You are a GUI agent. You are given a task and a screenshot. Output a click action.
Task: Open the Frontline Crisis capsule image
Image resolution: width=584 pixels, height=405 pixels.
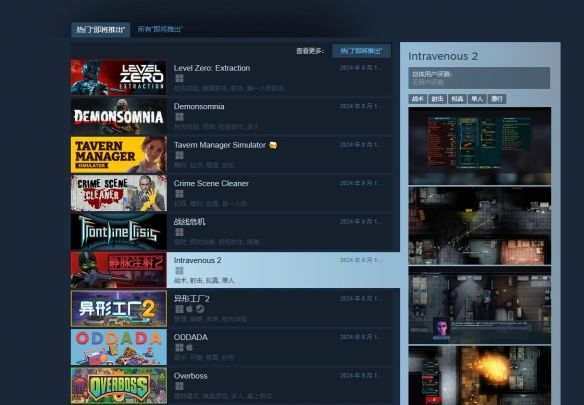pos(119,231)
